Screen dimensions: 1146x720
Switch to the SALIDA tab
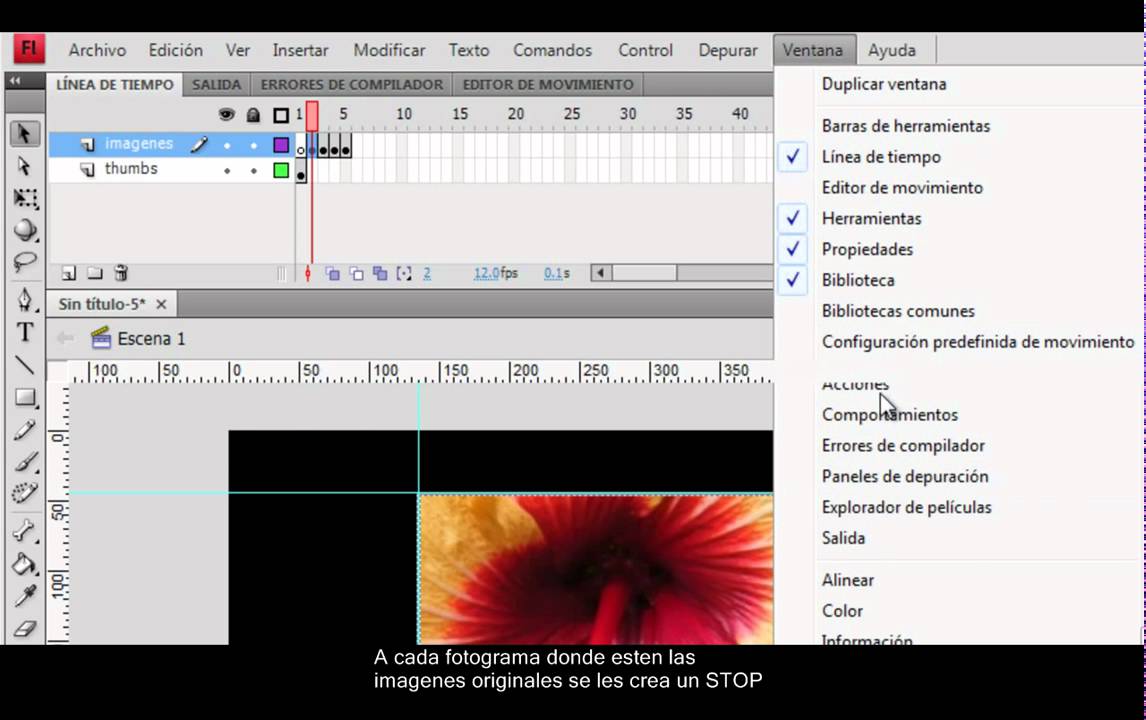coord(216,85)
